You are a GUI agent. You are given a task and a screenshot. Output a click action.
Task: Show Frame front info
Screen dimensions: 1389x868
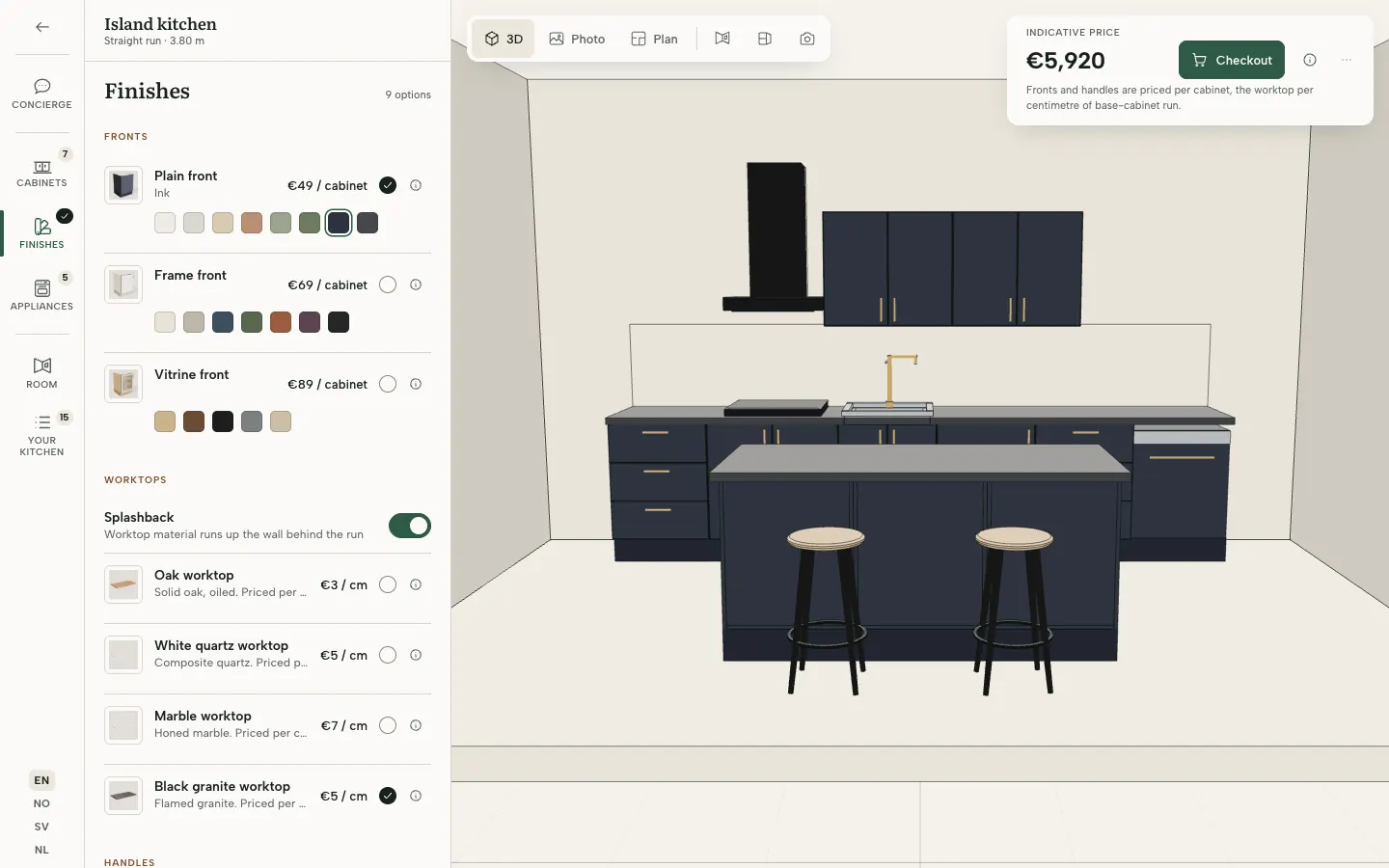click(x=416, y=285)
